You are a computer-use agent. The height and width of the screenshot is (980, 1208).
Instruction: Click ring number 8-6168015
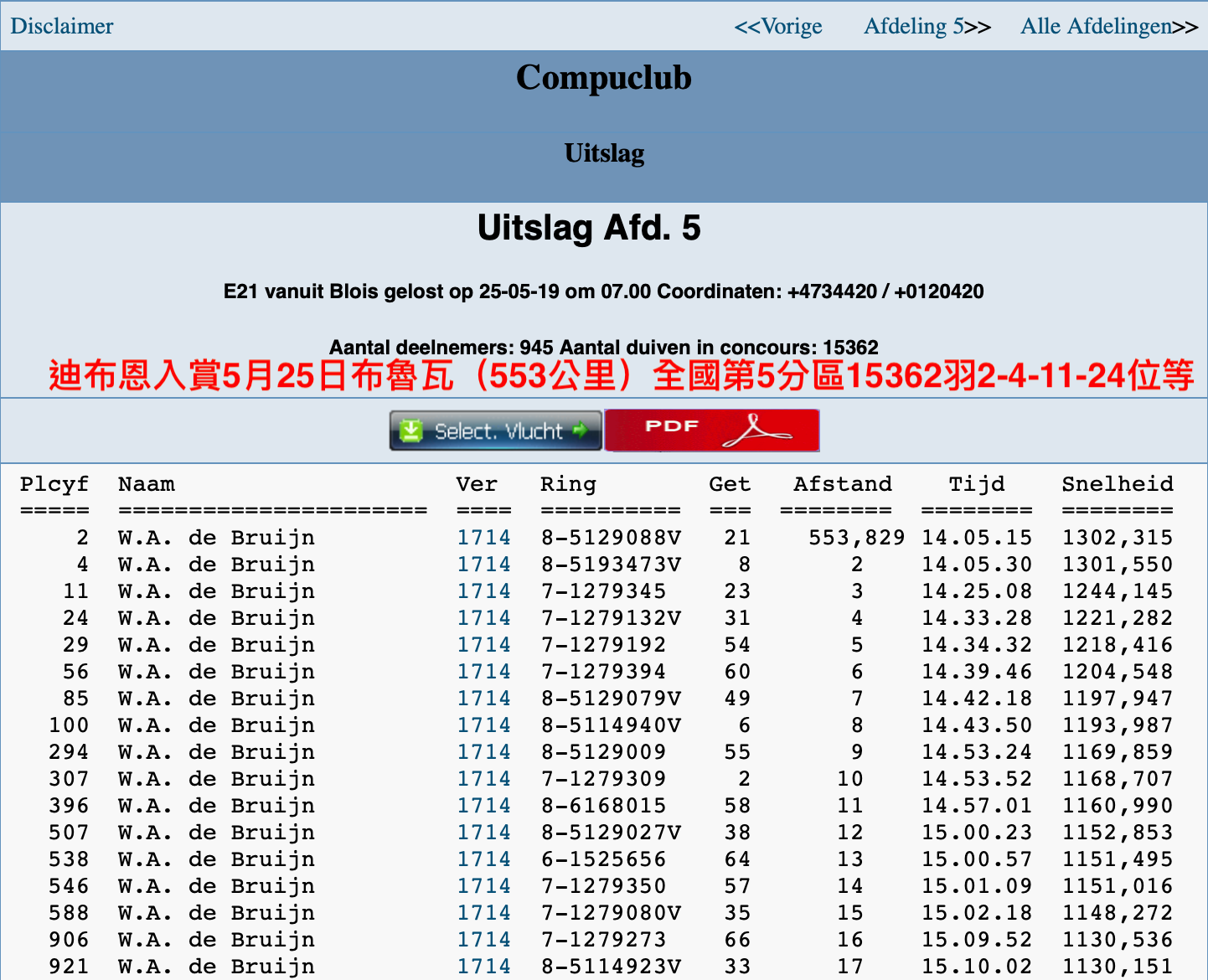(x=604, y=806)
